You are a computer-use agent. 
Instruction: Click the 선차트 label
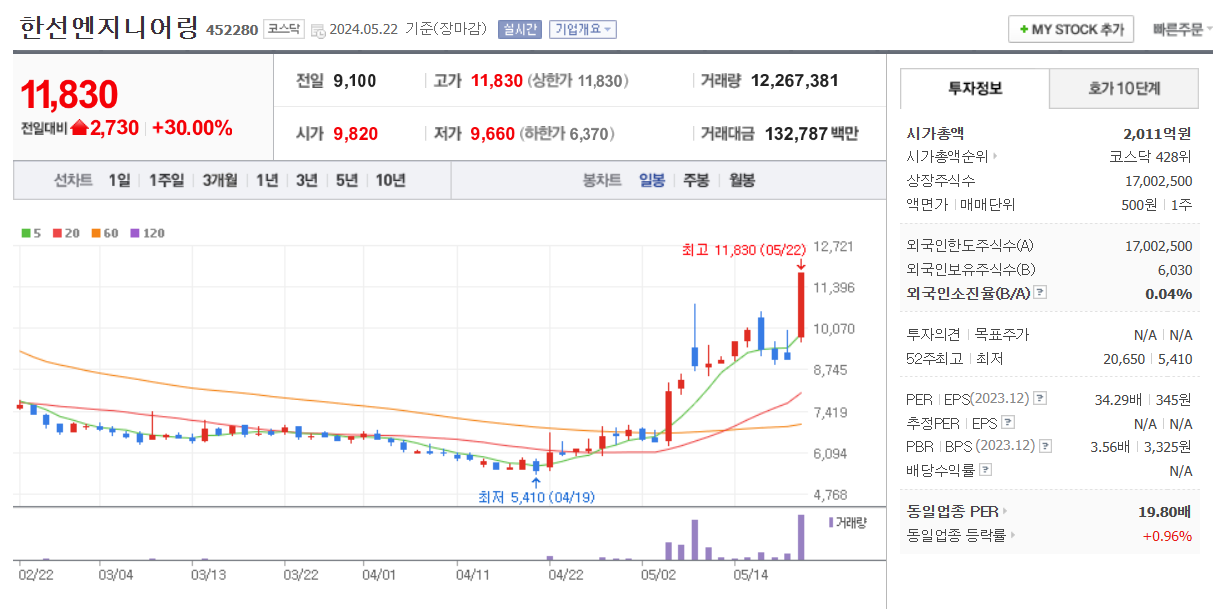point(73,180)
